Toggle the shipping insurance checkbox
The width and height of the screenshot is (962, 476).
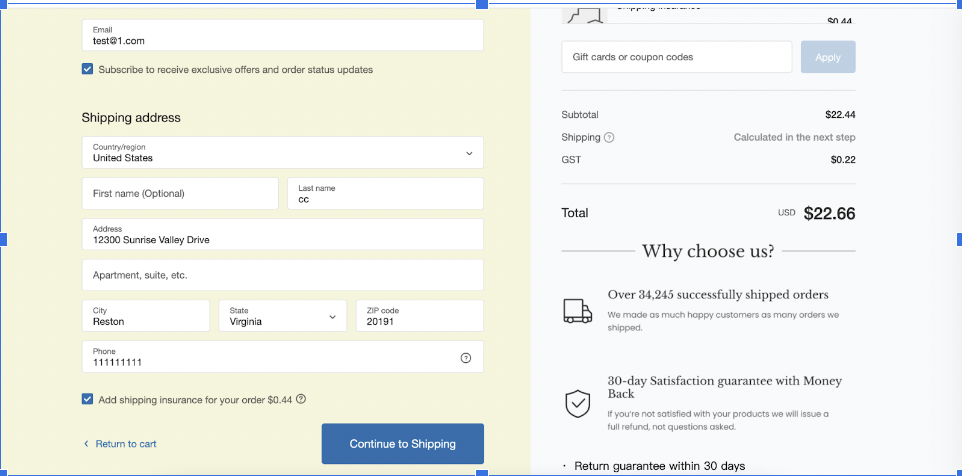click(88, 399)
